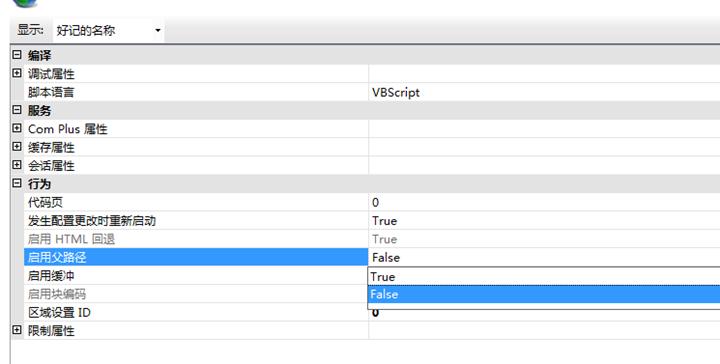The image size is (720, 364).
Task: Open the 显示 name format dropdown
Action: click(x=108, y=31)
